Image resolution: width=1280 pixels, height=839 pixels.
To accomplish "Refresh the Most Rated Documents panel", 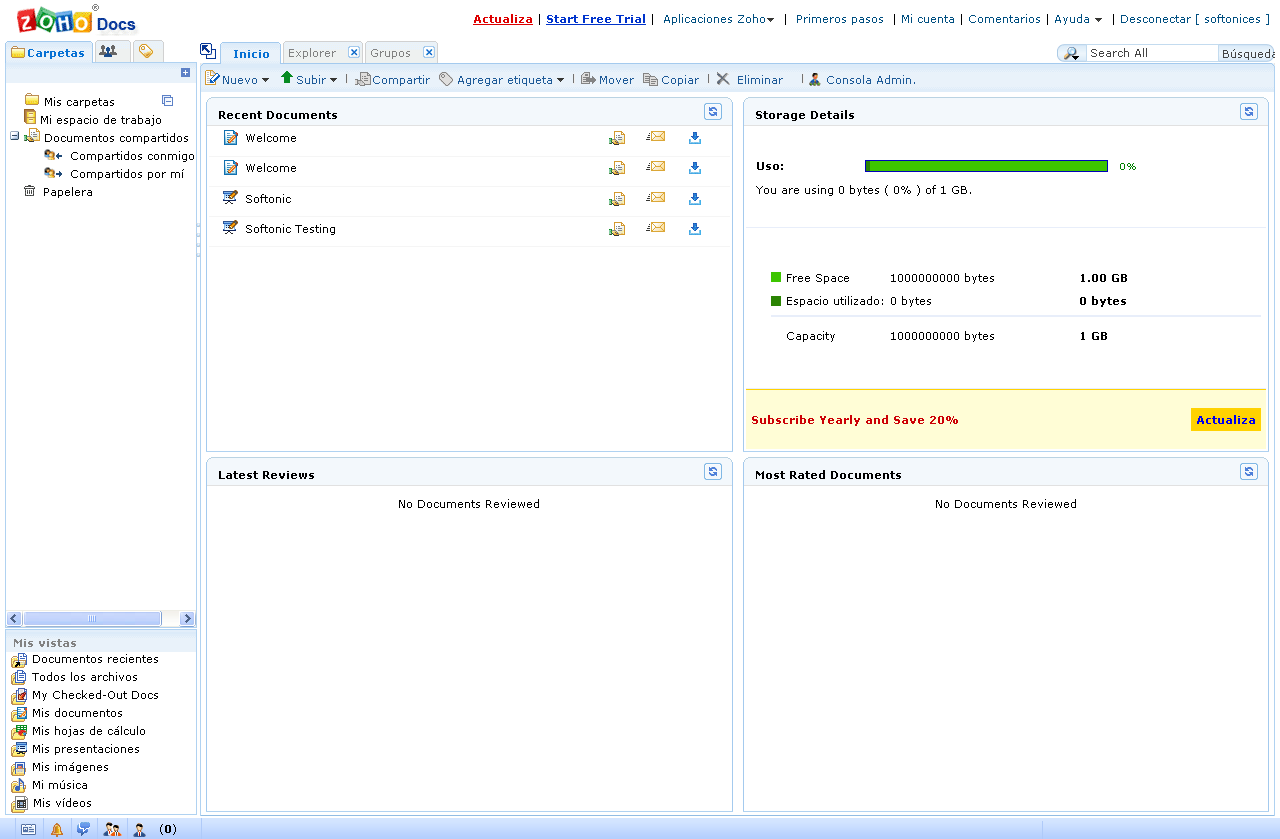I will click(x=1249, y=472).
